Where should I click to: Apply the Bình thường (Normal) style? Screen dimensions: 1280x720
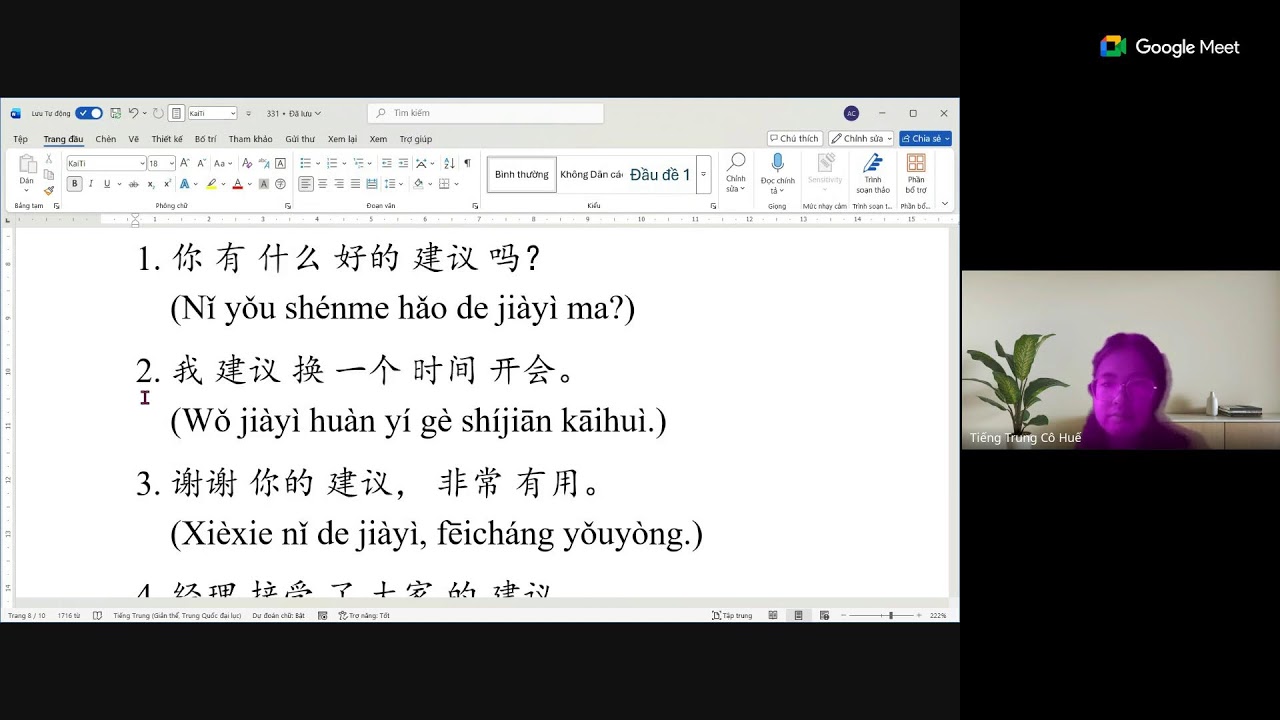522,174
